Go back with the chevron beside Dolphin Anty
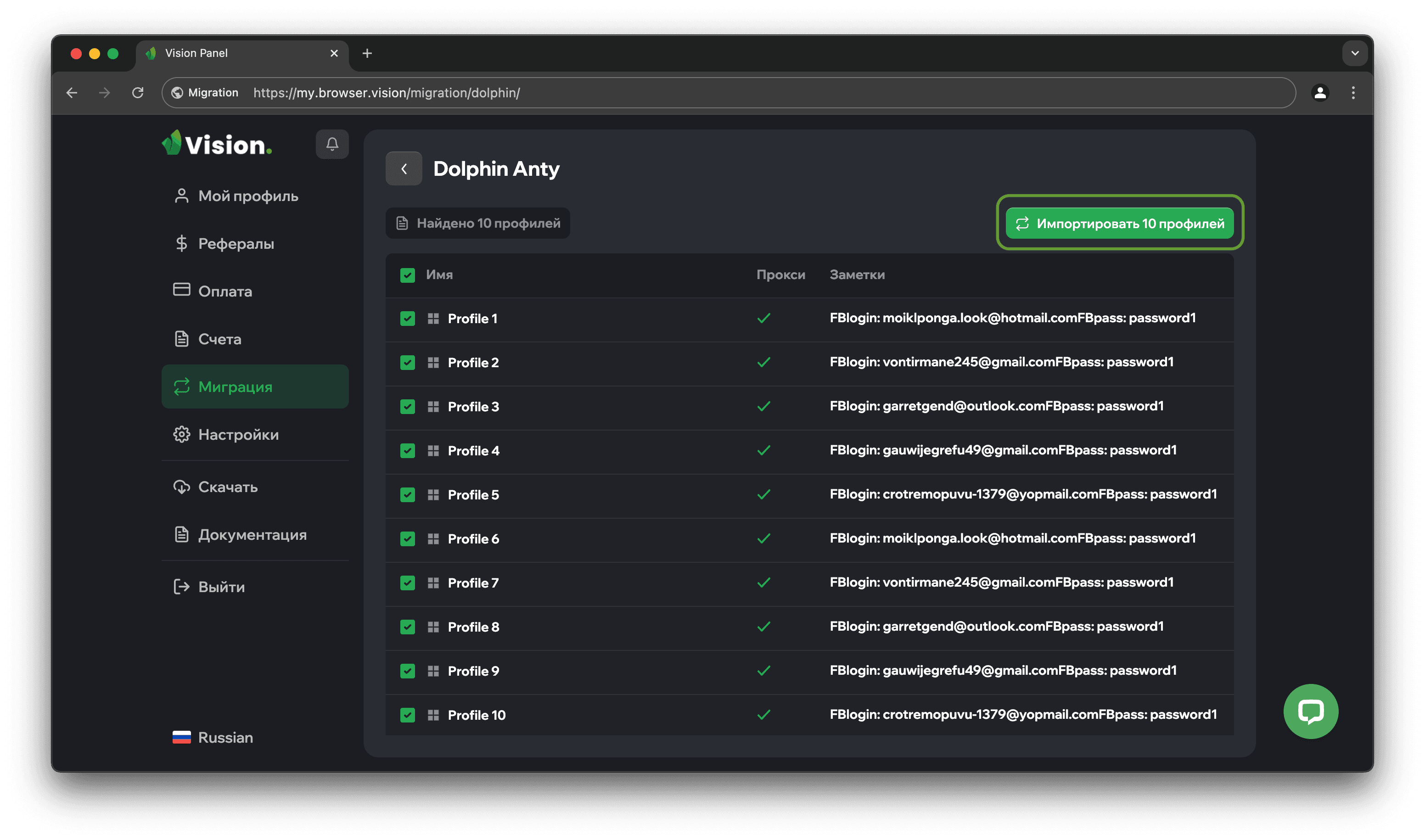The height and width of the screenshot is (840, 1425). (x=404, y=168)
